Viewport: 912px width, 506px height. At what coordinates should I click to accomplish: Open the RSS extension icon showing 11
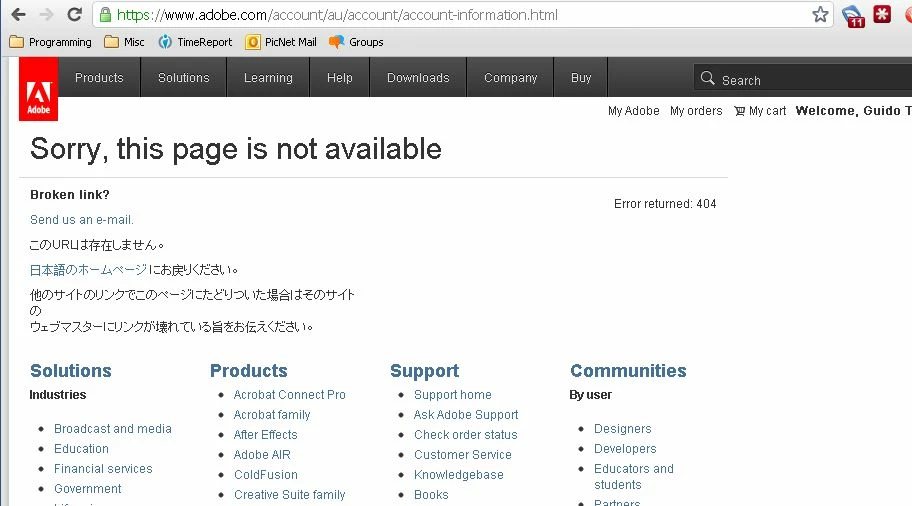pyautogui.click(x=853, y=16)
